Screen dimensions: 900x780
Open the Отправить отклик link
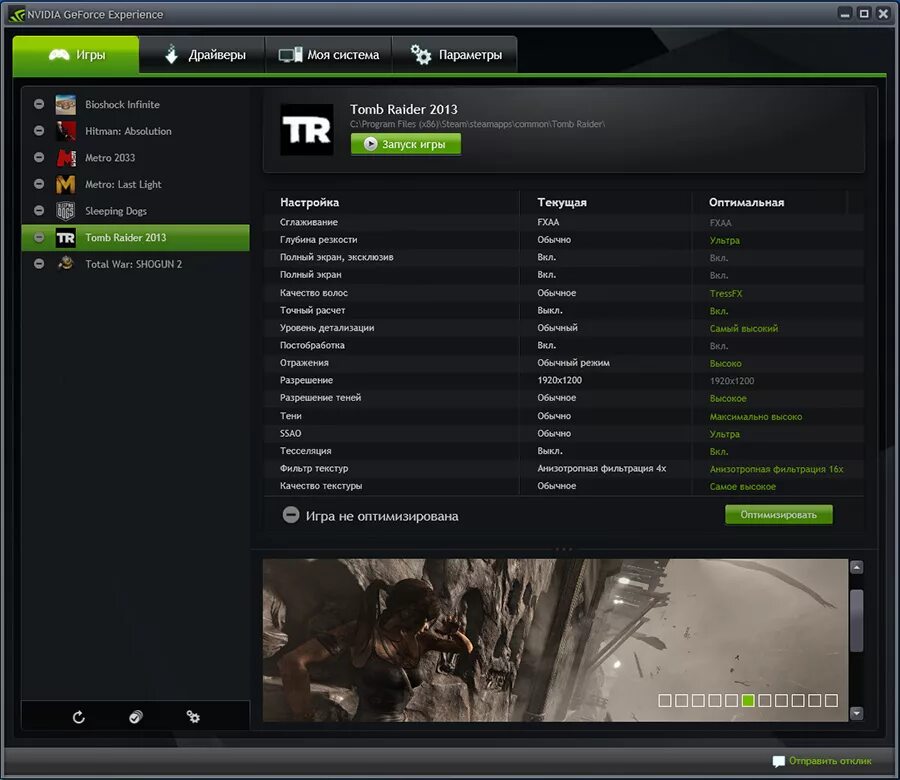830,760
